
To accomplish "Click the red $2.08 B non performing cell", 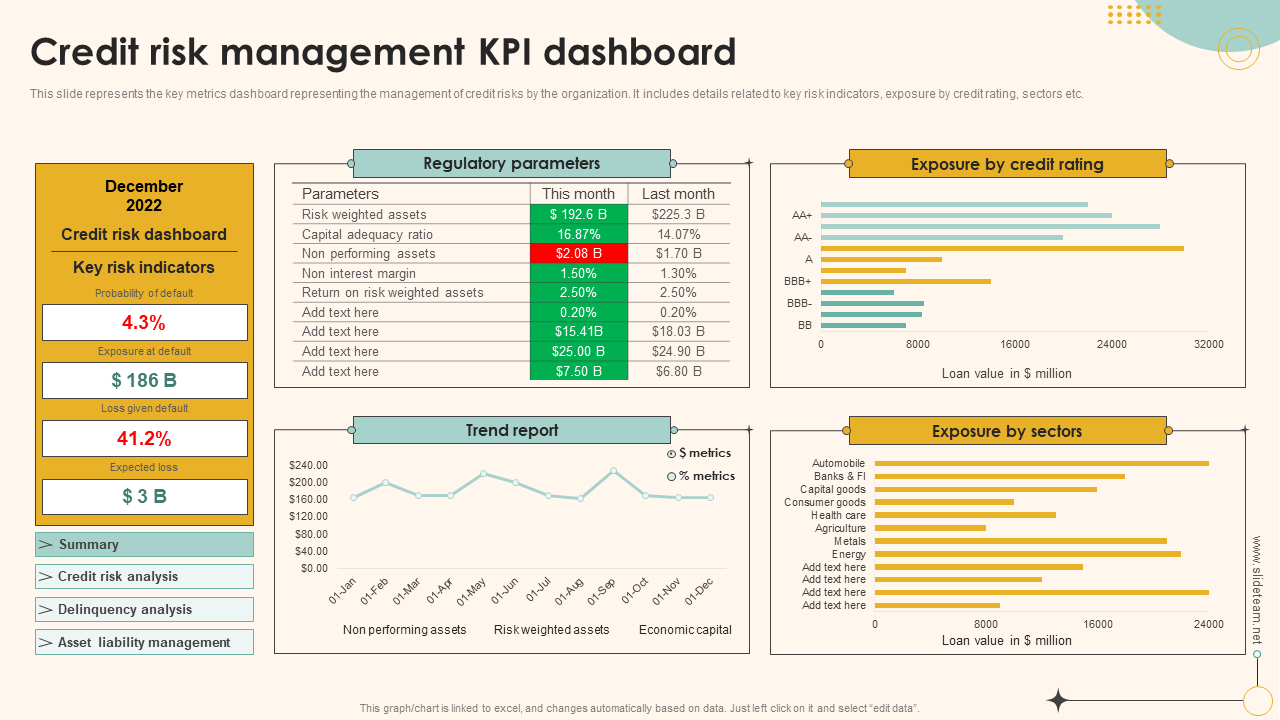I will pos(578,253).
